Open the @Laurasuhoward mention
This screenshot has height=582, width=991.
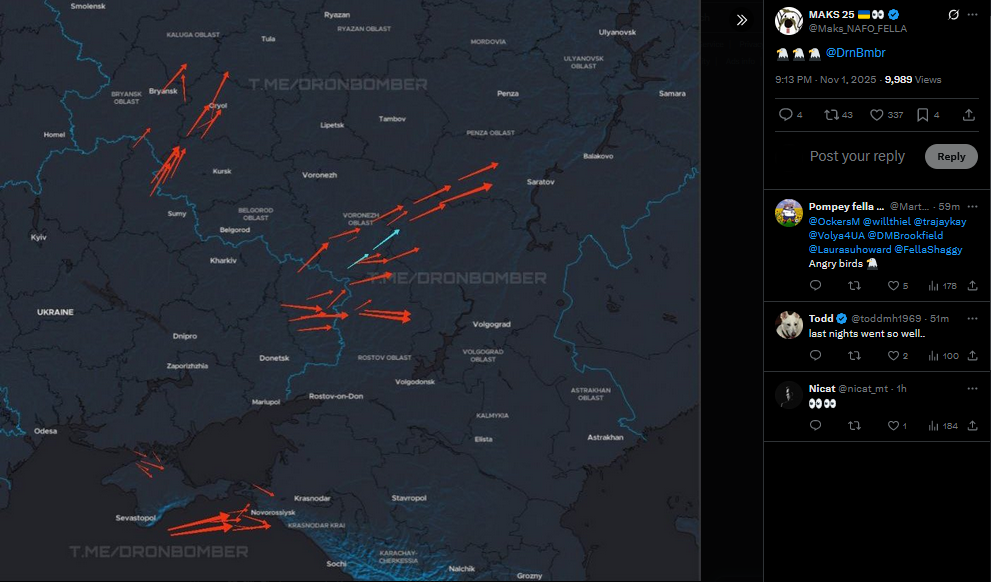[x=850, y=250]
